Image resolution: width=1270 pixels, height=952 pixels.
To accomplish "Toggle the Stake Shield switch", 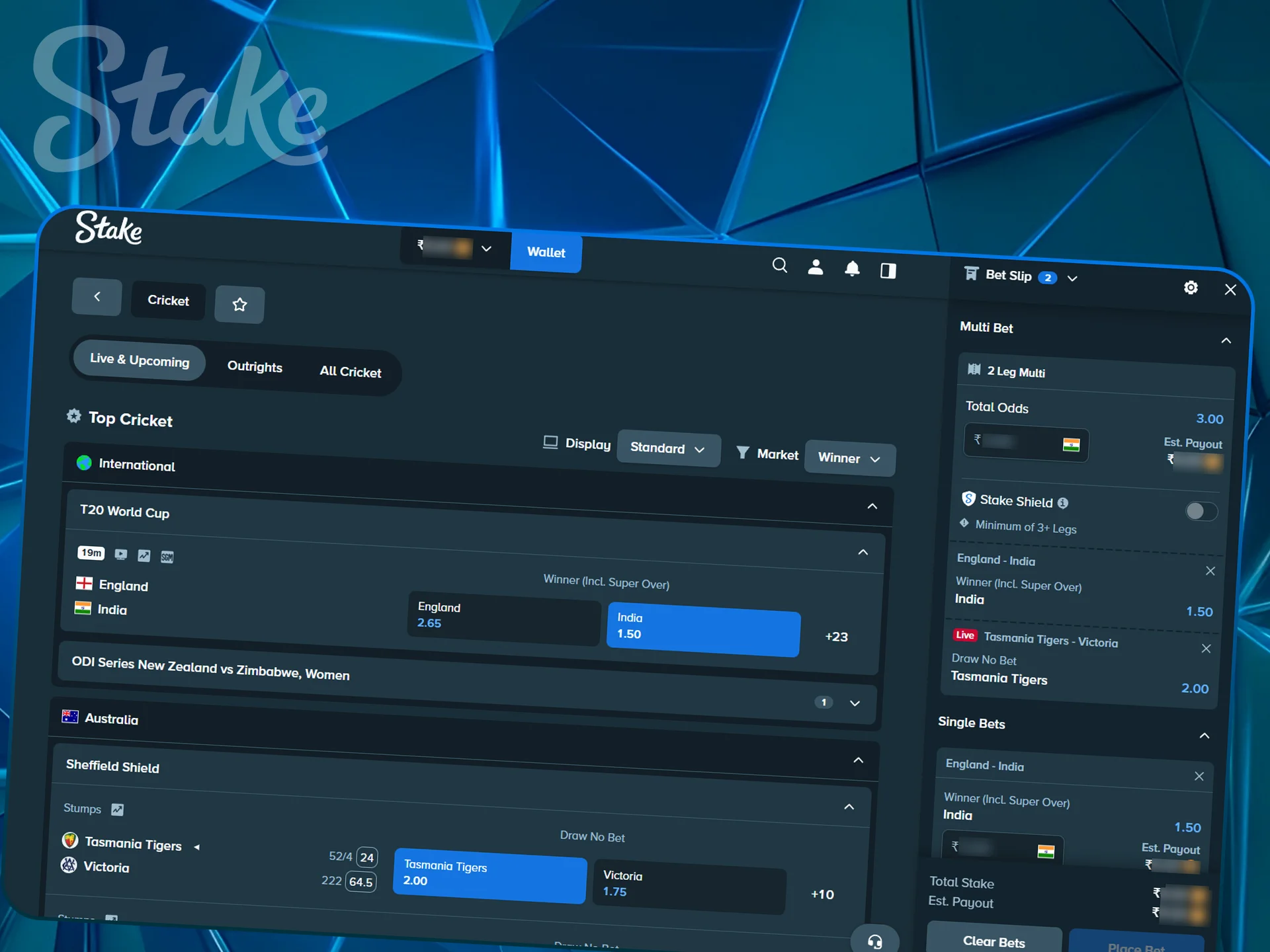I will (x=1201, y=511).
